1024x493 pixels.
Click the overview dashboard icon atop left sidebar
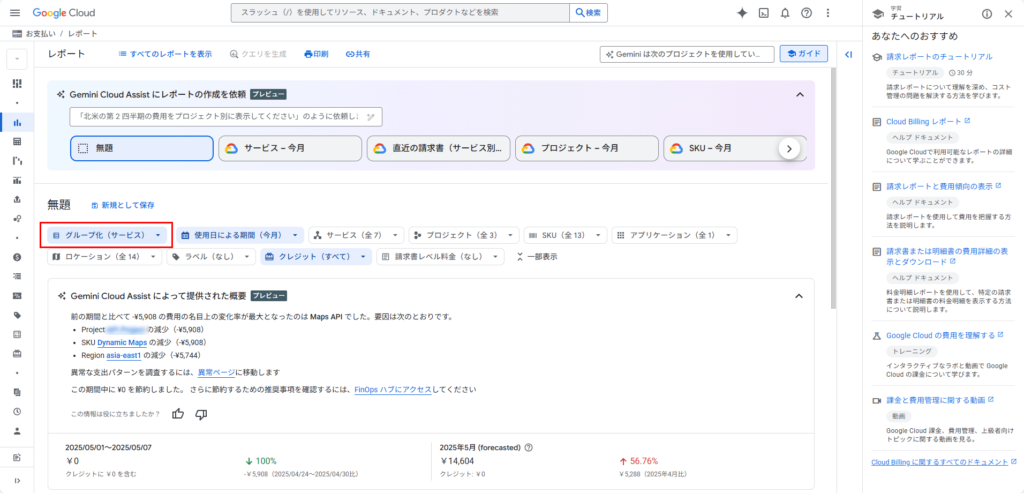[17, 84]
